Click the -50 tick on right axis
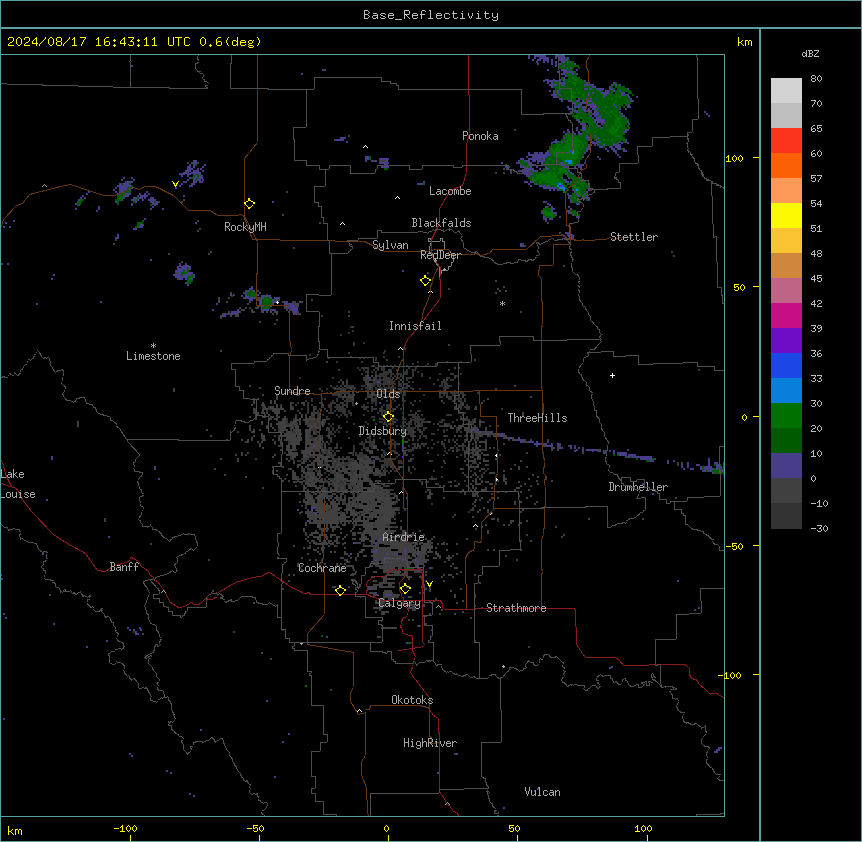This screenshot has height=842, width=862. 734,546
